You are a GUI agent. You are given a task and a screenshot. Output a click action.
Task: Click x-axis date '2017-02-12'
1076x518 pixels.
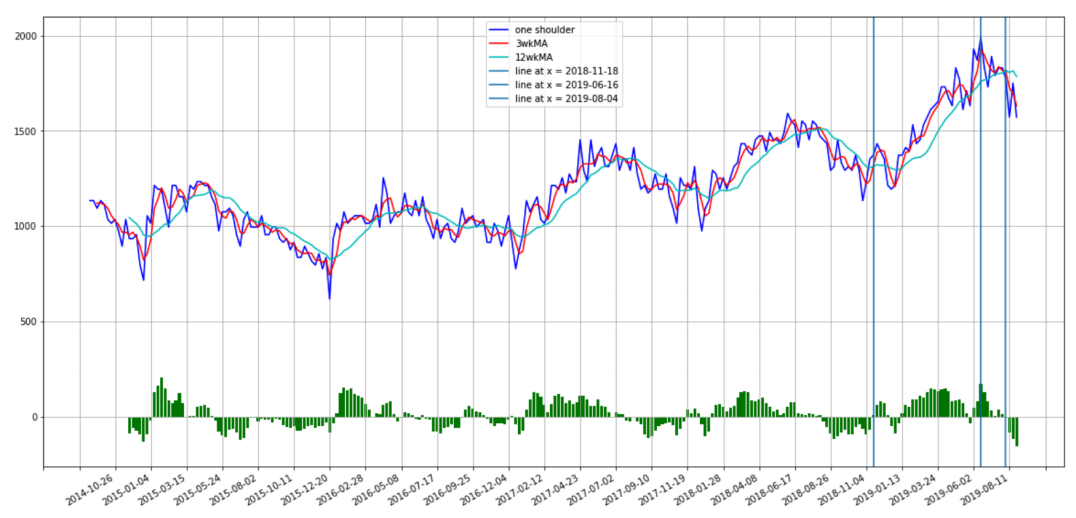[519, 488]
